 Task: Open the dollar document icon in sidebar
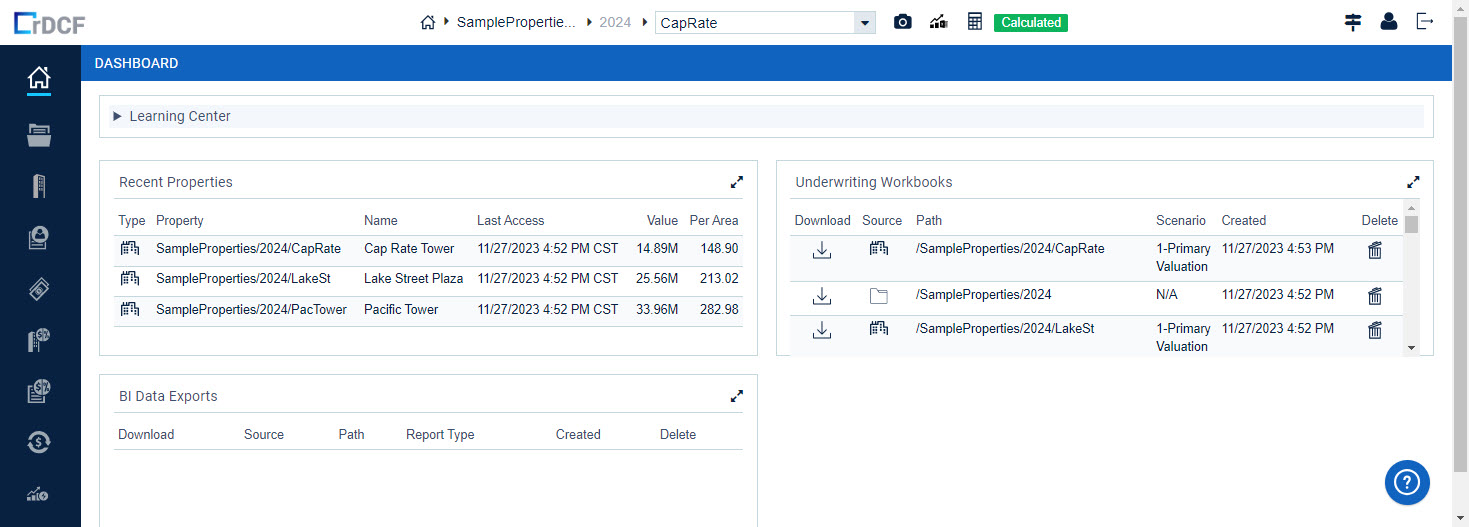coord(39,391)
